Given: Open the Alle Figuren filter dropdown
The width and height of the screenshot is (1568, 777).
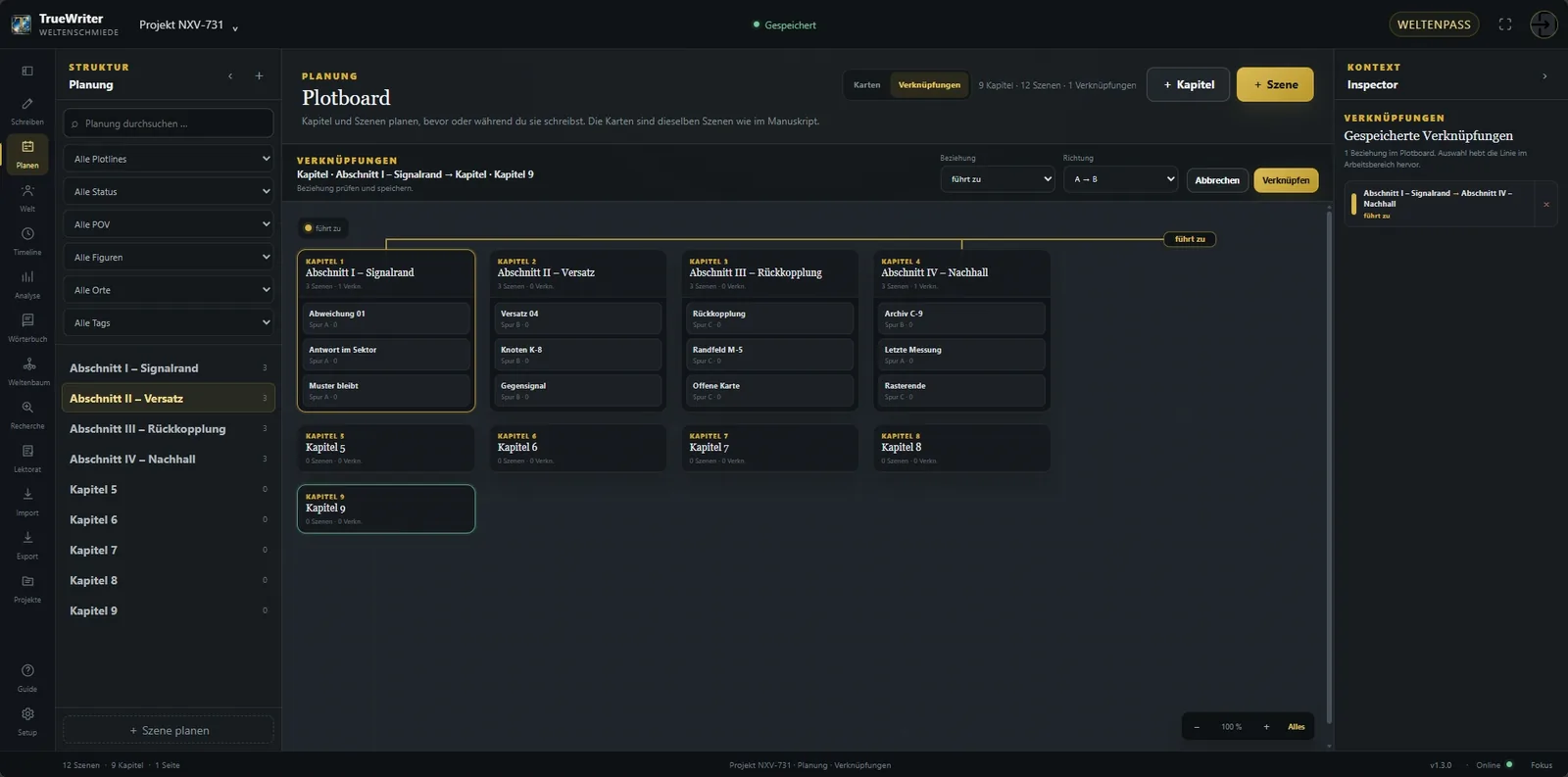Looking at the screenshot, I should pyautogui.click(x=169, y=258).
